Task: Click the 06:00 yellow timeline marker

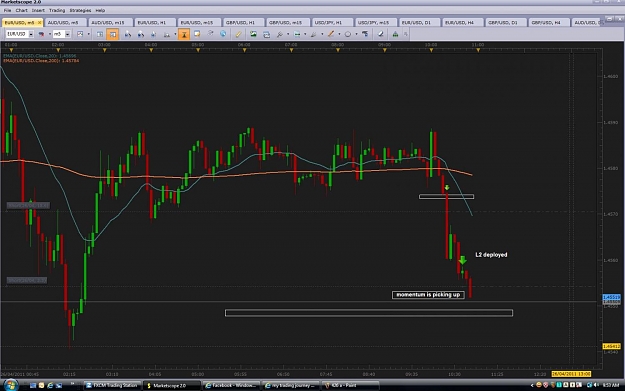Action: pos(244,50)
